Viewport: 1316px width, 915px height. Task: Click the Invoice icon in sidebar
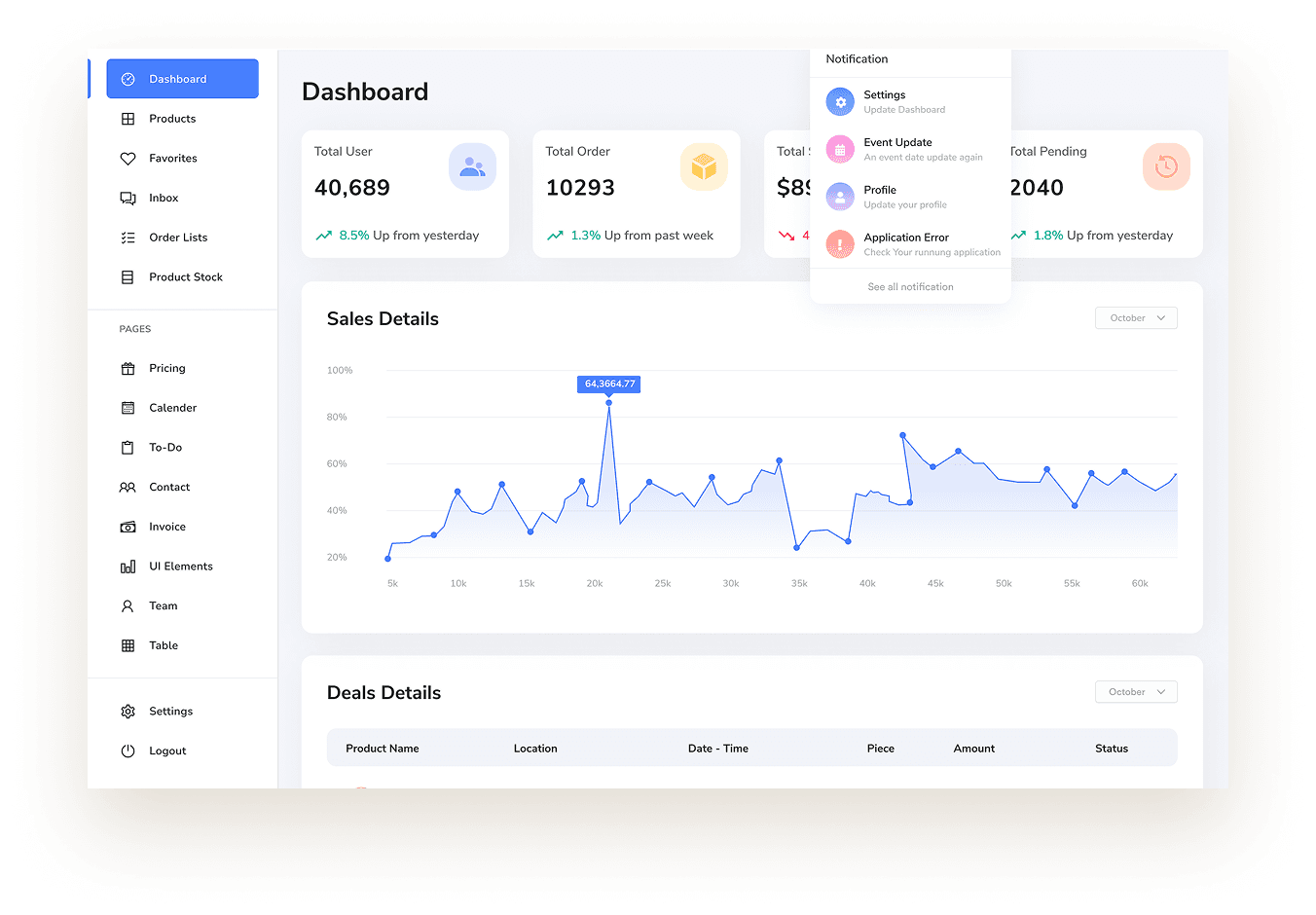128,527
